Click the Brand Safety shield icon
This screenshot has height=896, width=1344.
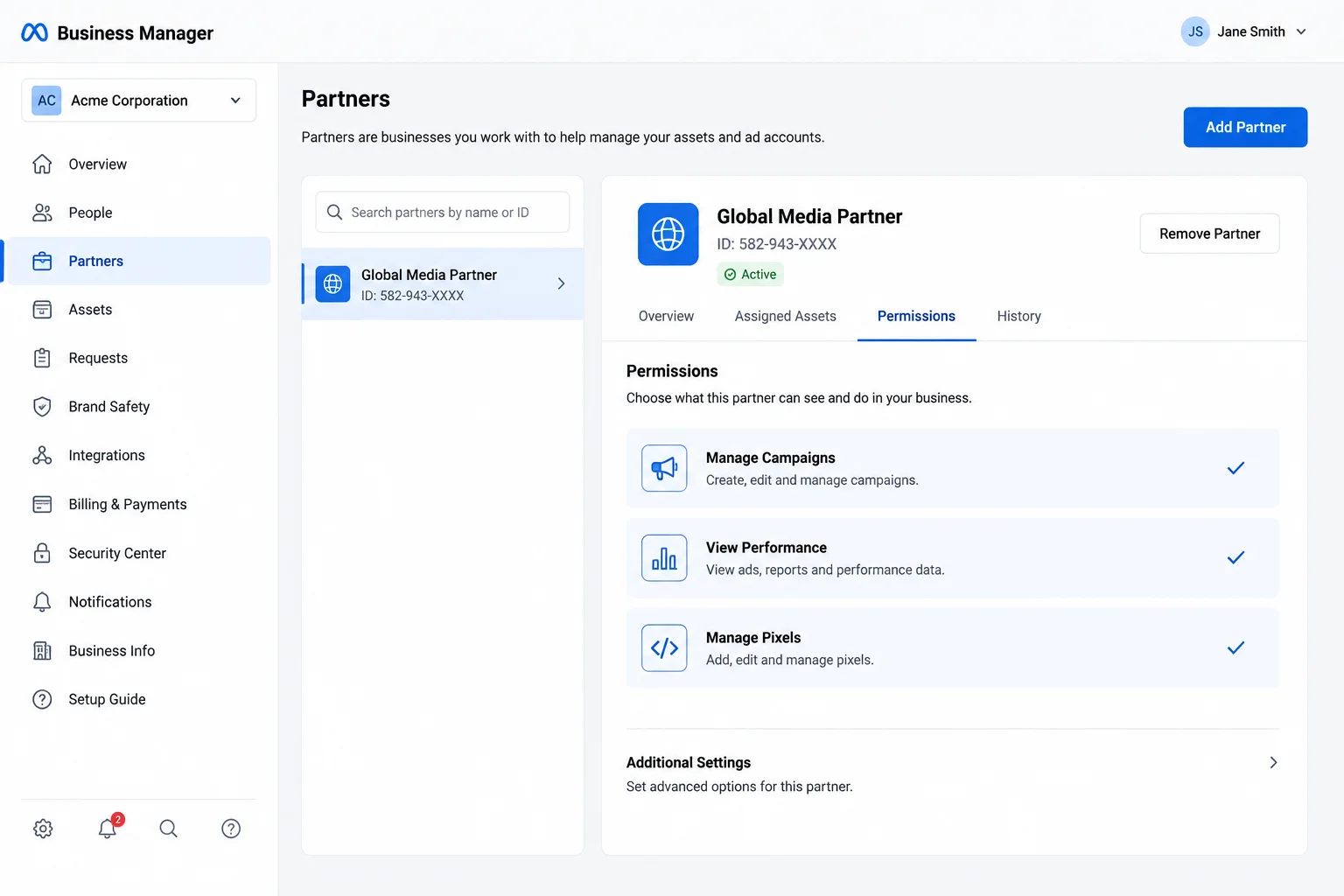pyautogui.click(x=42, y=407)
